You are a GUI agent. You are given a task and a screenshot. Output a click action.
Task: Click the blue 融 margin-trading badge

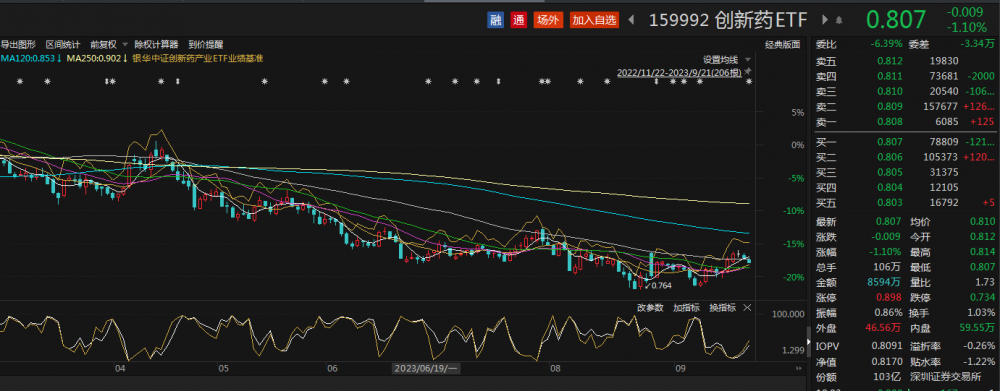point(496,20)
